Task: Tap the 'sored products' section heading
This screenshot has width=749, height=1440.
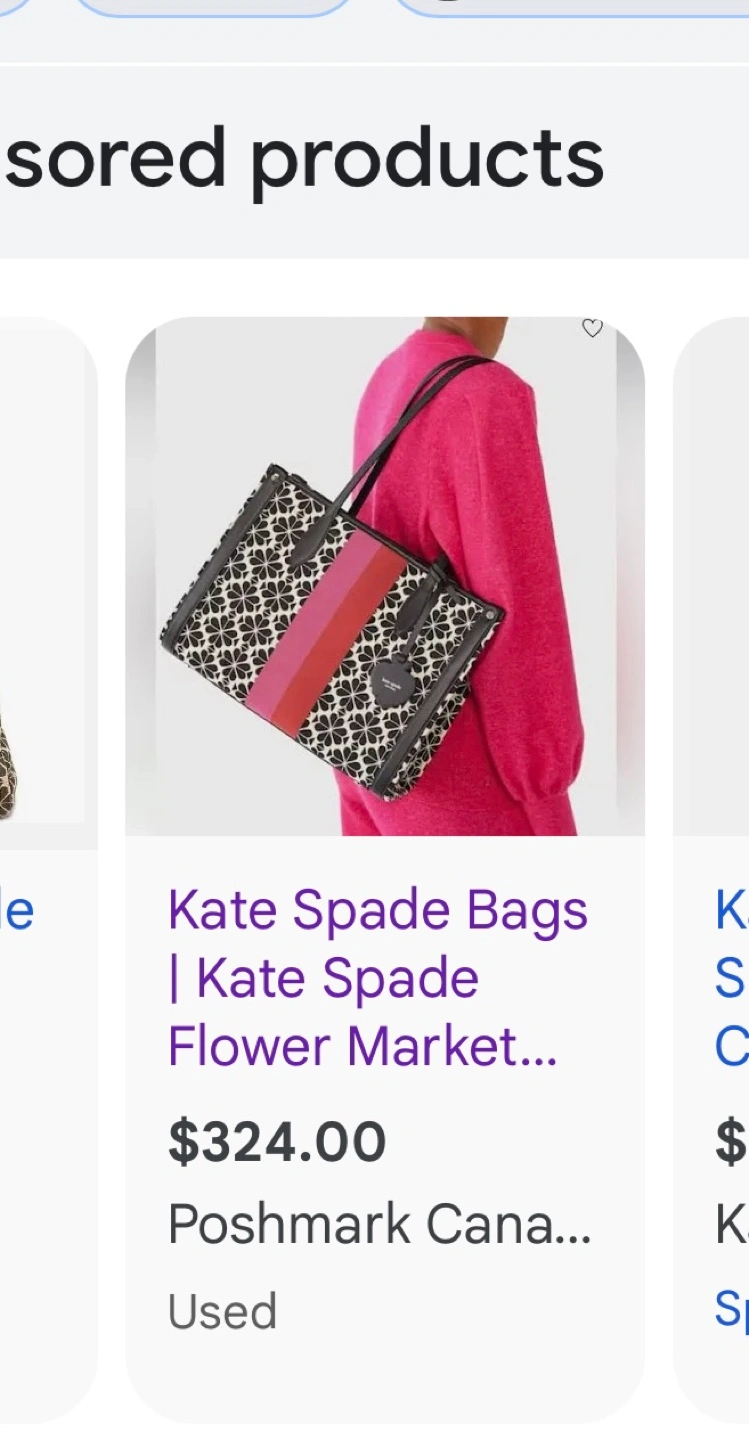Action: coord(303,160)
